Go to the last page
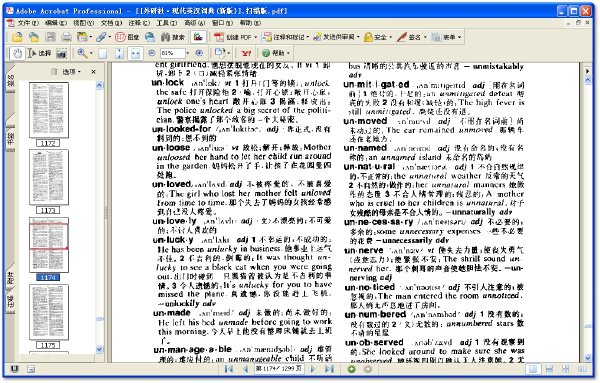Screen dimensions: 600x383 point(329,369)
